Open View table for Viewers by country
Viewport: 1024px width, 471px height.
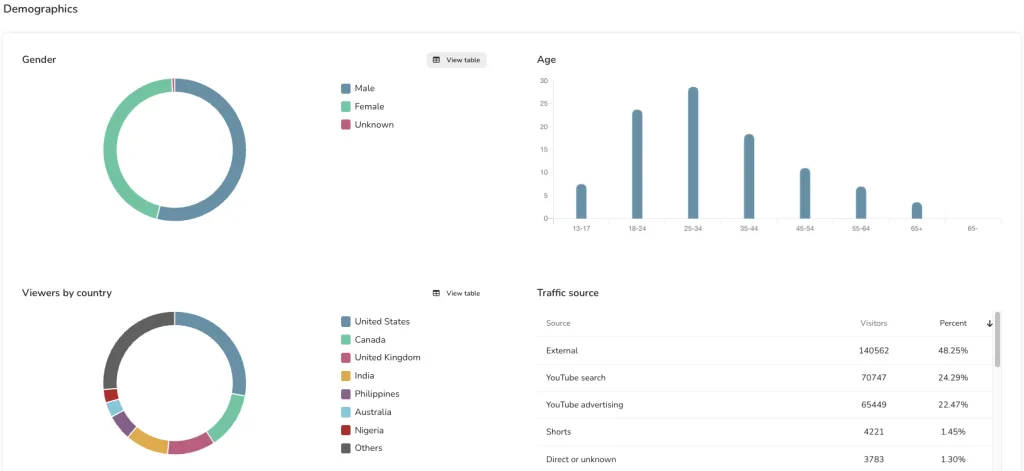(x=457, y=293)
